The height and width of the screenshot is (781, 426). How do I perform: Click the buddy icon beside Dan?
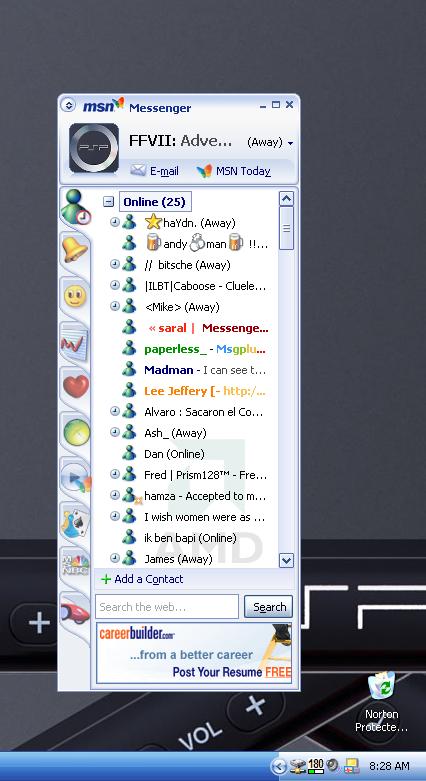coord(129,453)
